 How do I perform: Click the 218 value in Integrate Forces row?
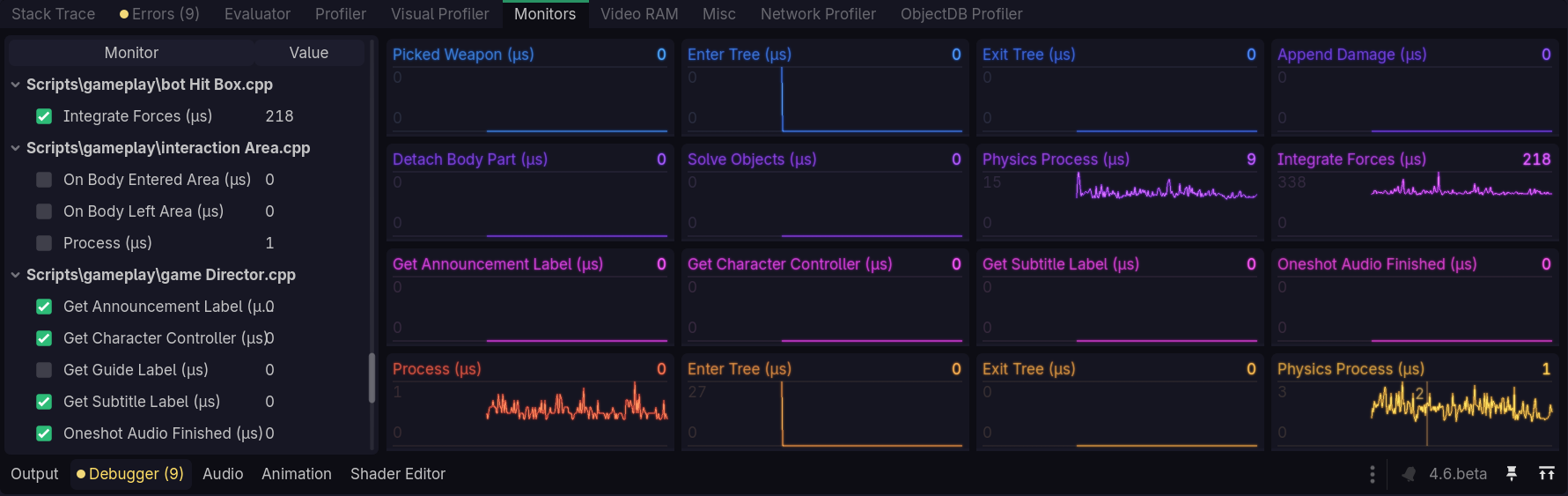279,116
